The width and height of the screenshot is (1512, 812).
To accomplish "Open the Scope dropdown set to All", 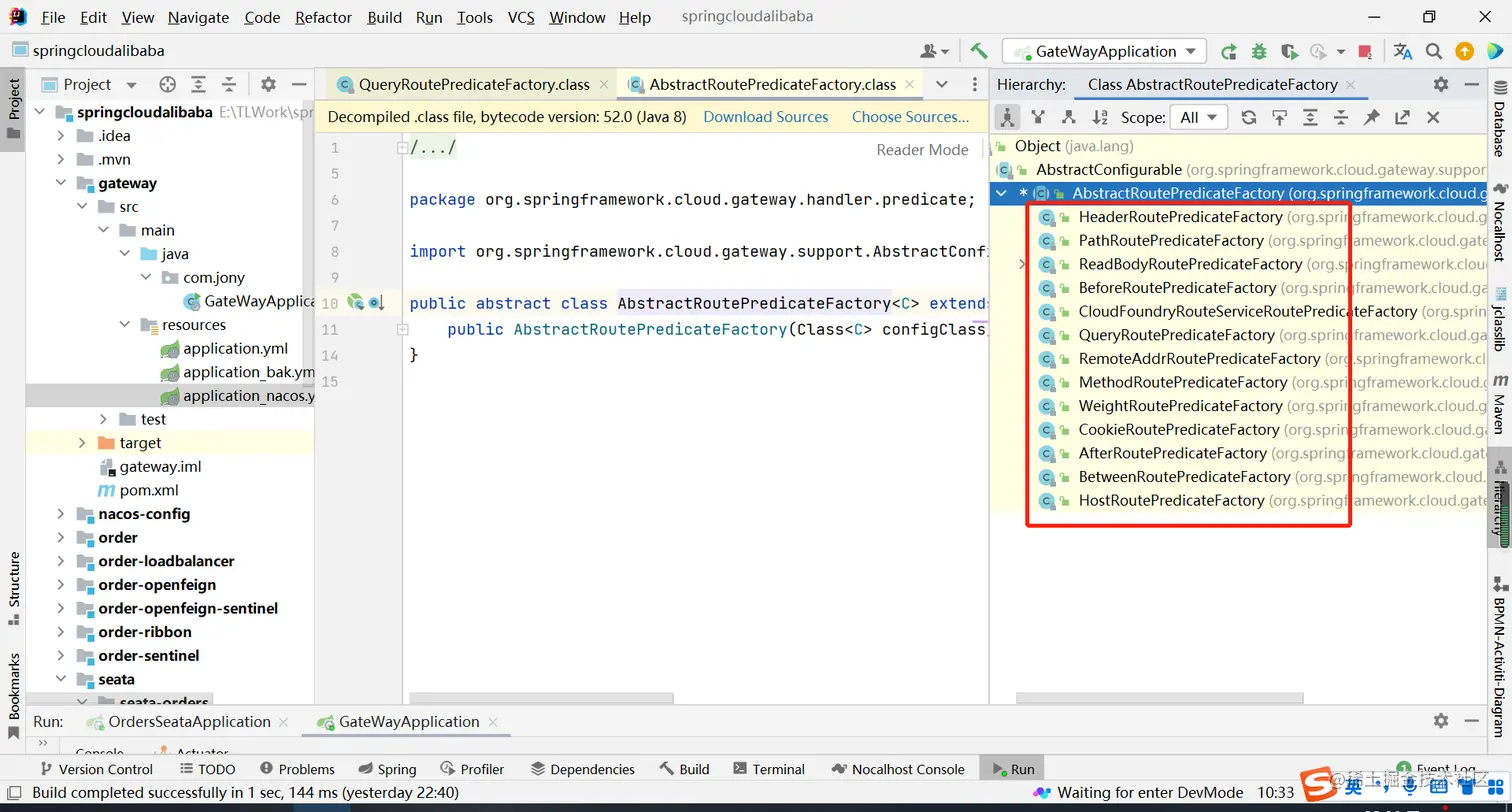I will [1199, 117].
